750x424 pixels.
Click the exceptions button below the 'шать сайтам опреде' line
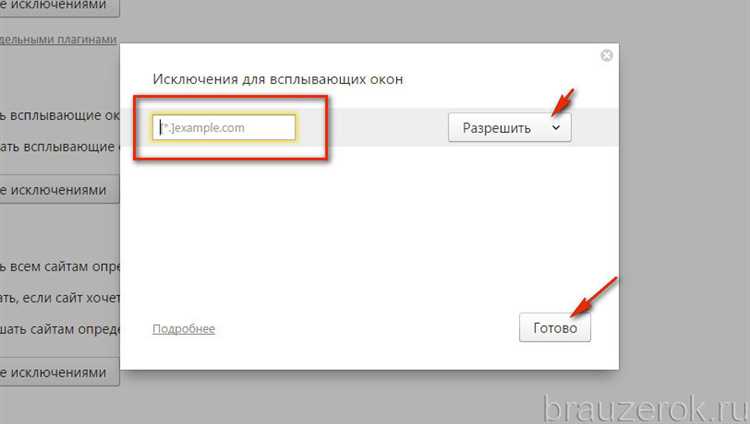pos(59,372)
